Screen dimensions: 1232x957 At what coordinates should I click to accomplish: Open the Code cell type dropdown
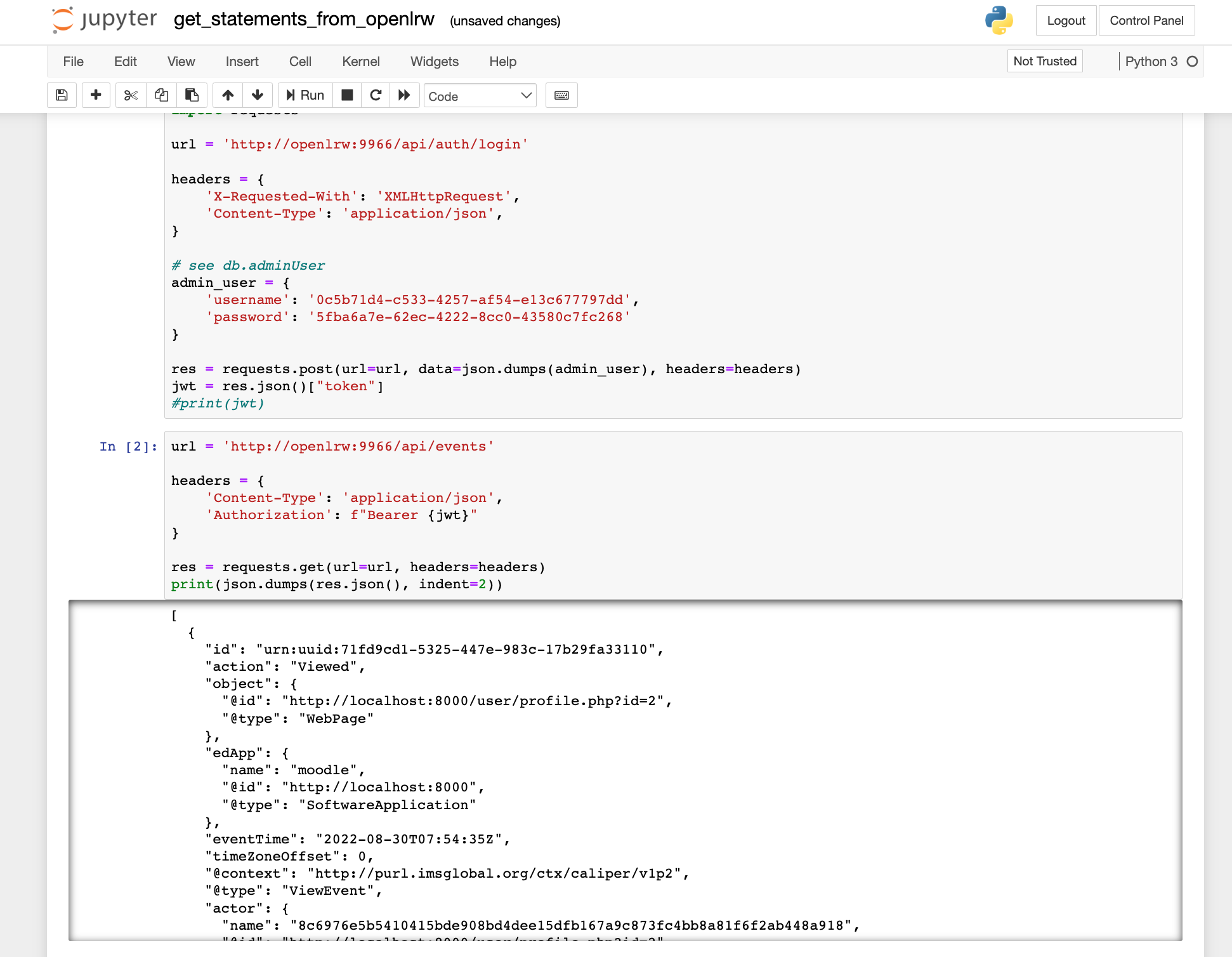(x=480, y=96)
